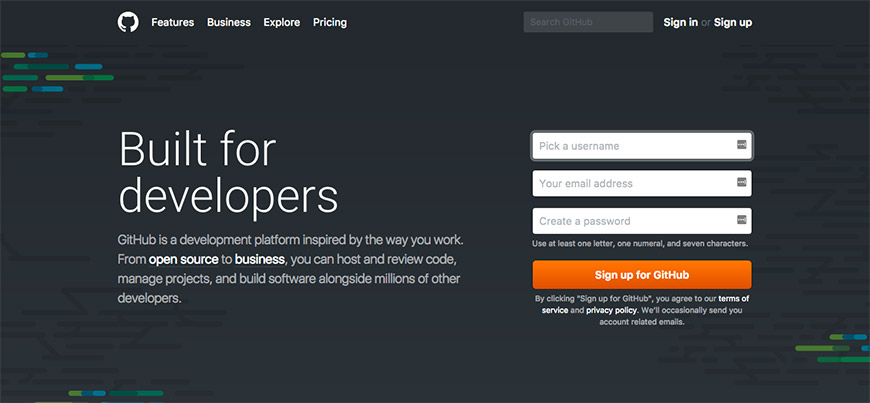
Task: Click the Sign in link
Action: point(681,22)
